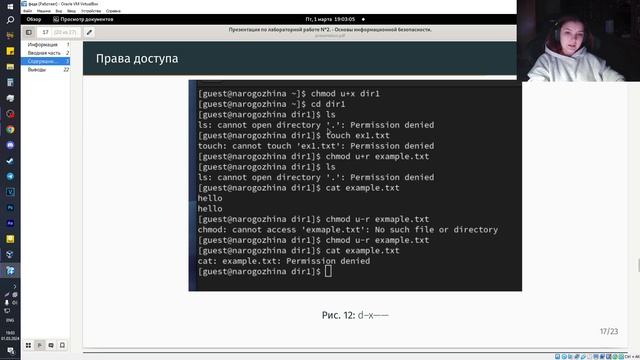Screen dimensions: 640x360
Task: Open the Windows Start menu
Action: [10, 7]
